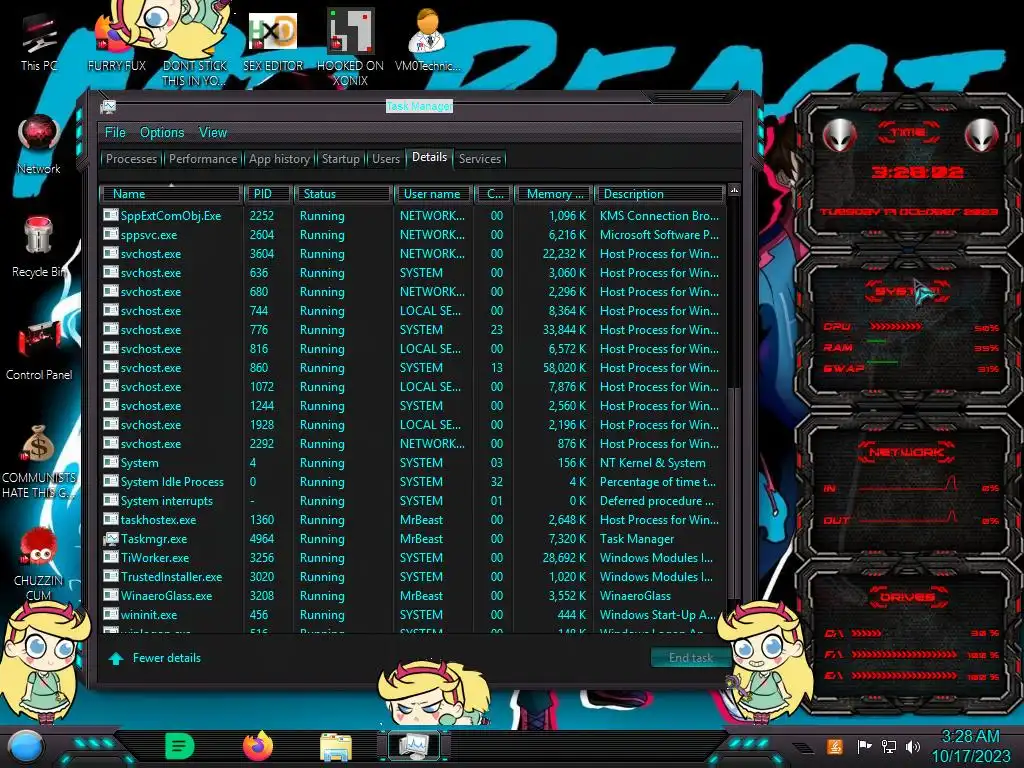This screenshot has height=768, width=1024.
Task: Select the sppsvc.exe process row
Action: pyautogui.click(x=413, y=234)
